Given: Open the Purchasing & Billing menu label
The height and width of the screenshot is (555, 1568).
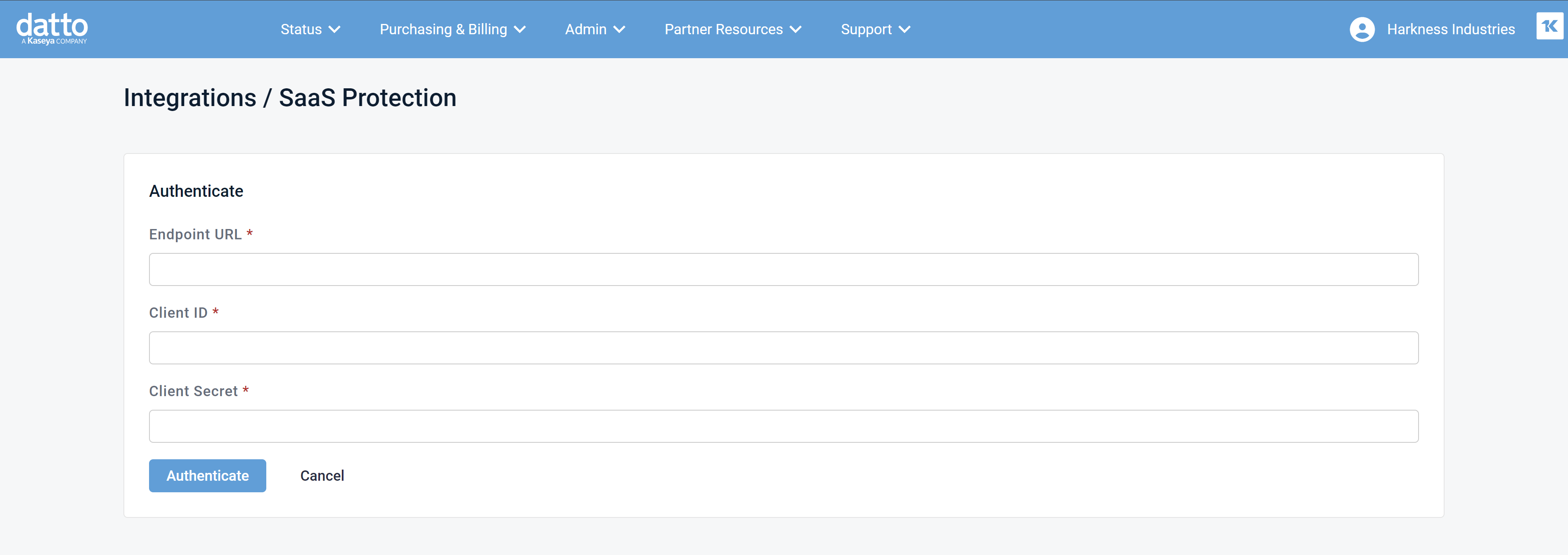Looking at the screenshot, I should pyautogui.click(x=443, y=29).
